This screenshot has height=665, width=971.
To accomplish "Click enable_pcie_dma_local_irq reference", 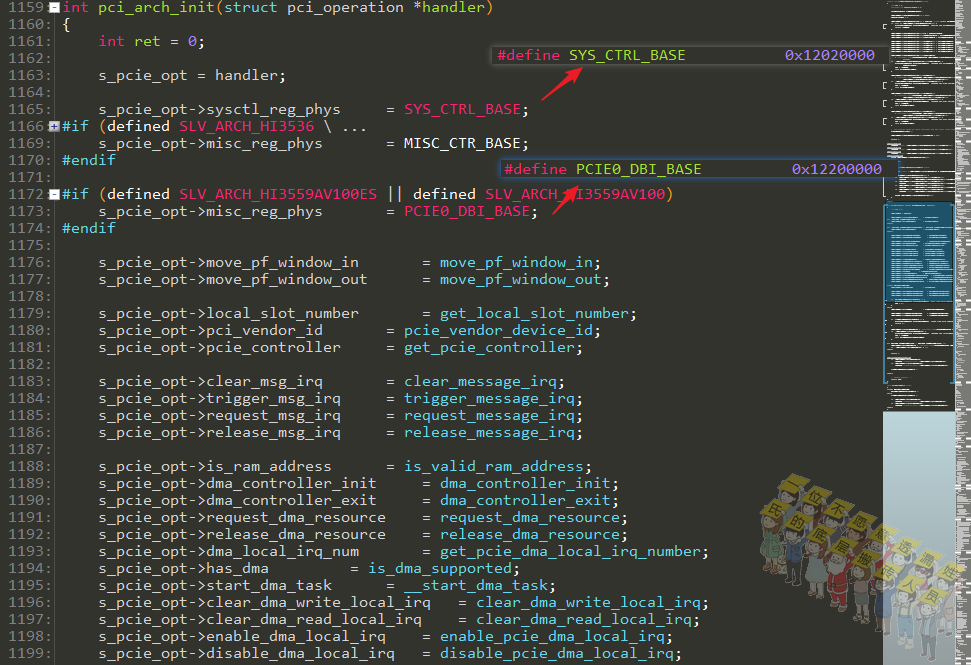I will click(x=552, y=637).
